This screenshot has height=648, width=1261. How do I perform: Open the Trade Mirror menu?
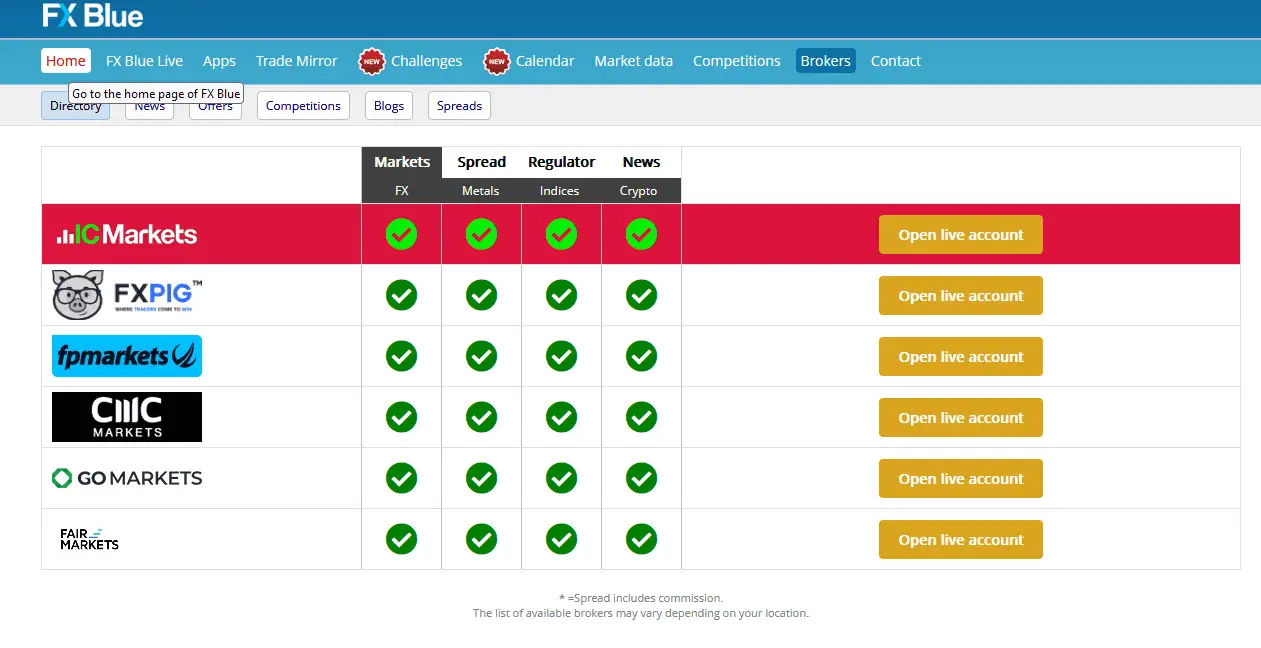tap(296, 61)
